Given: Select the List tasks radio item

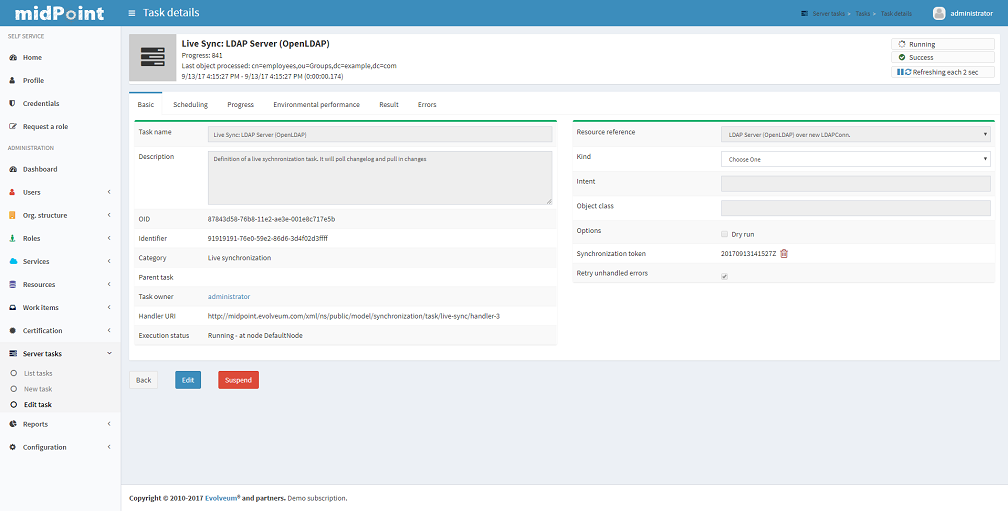Looking at the screenshot, I should point(14,373).
